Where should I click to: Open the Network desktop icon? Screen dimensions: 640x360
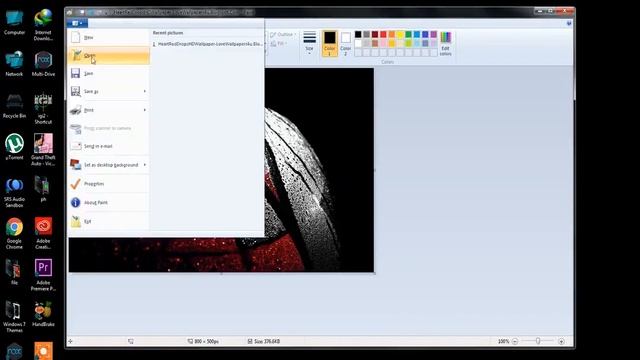(14, 64)
